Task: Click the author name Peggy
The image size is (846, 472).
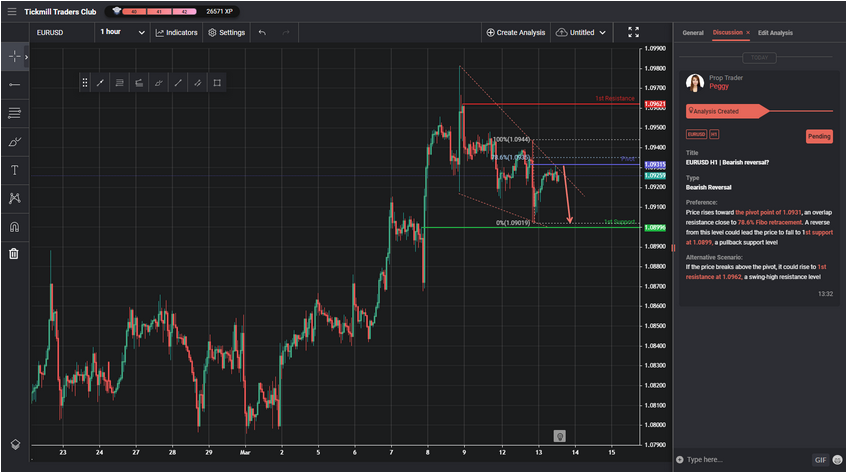Action: [x=719, y=86]
